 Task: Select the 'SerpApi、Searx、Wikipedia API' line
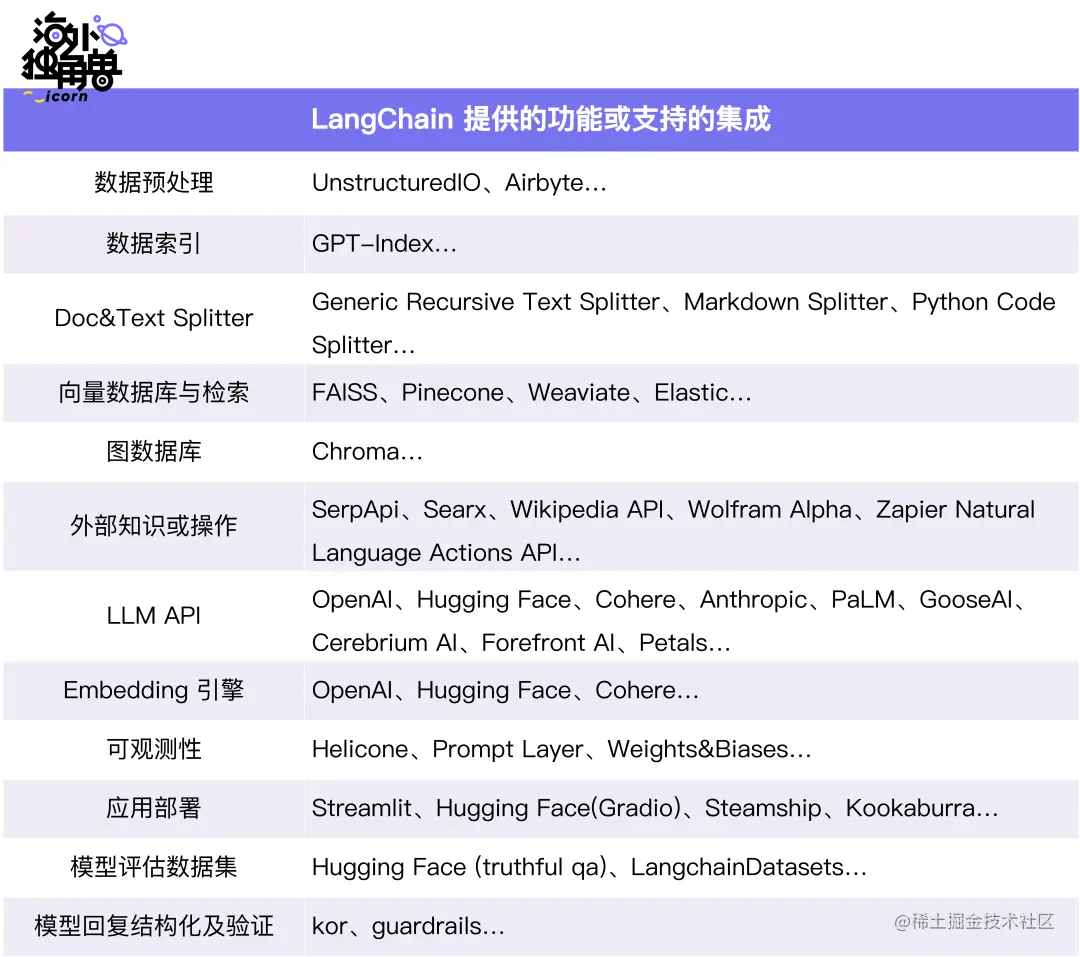(x=673, y=510)
